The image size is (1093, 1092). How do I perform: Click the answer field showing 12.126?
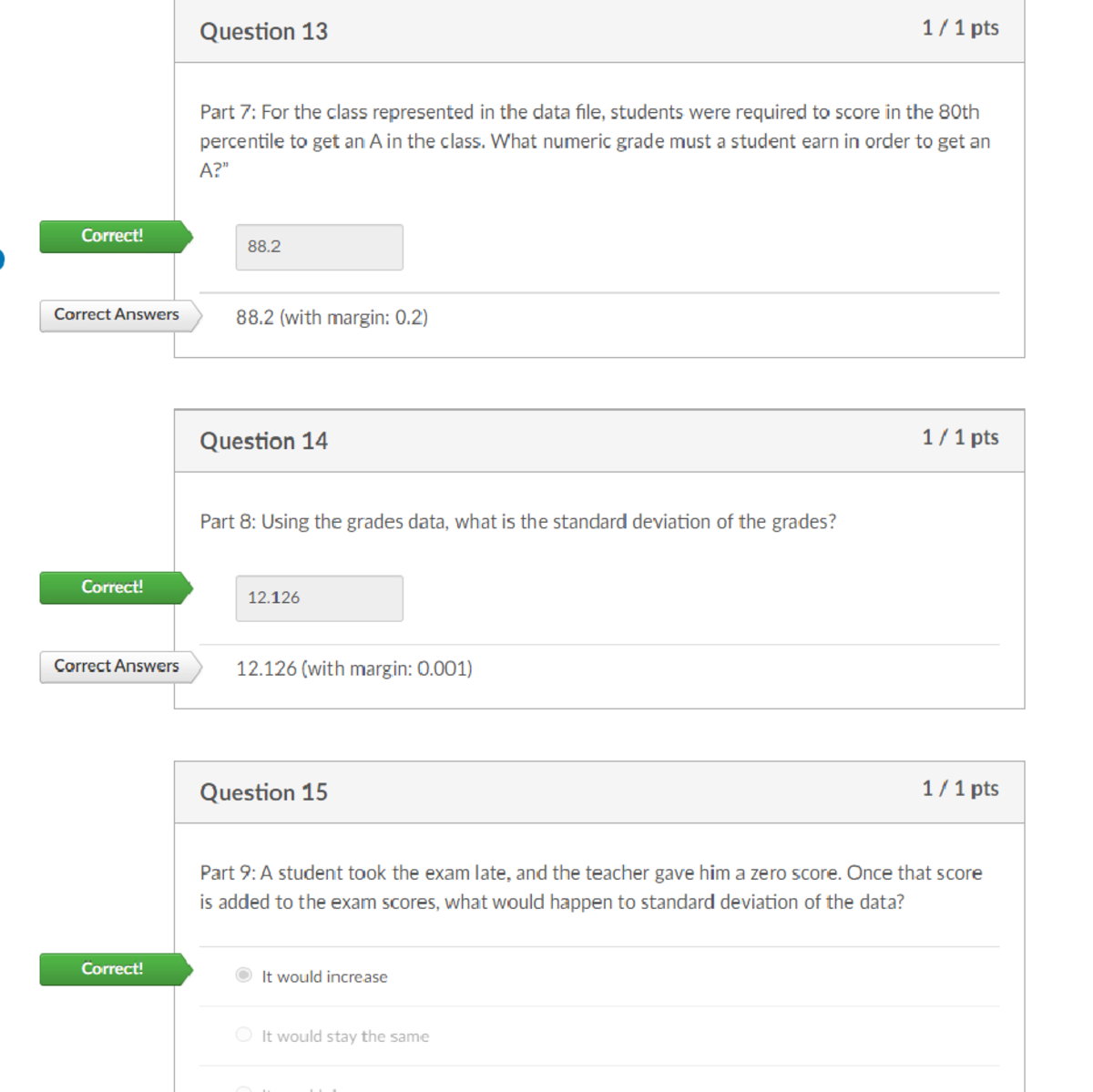[x=319, y=598]
